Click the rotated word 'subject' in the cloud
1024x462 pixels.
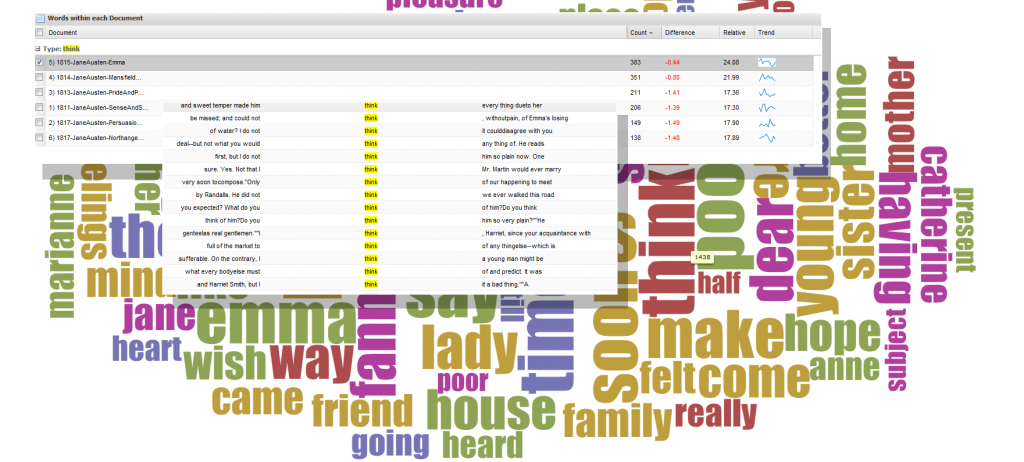point(898,350)
